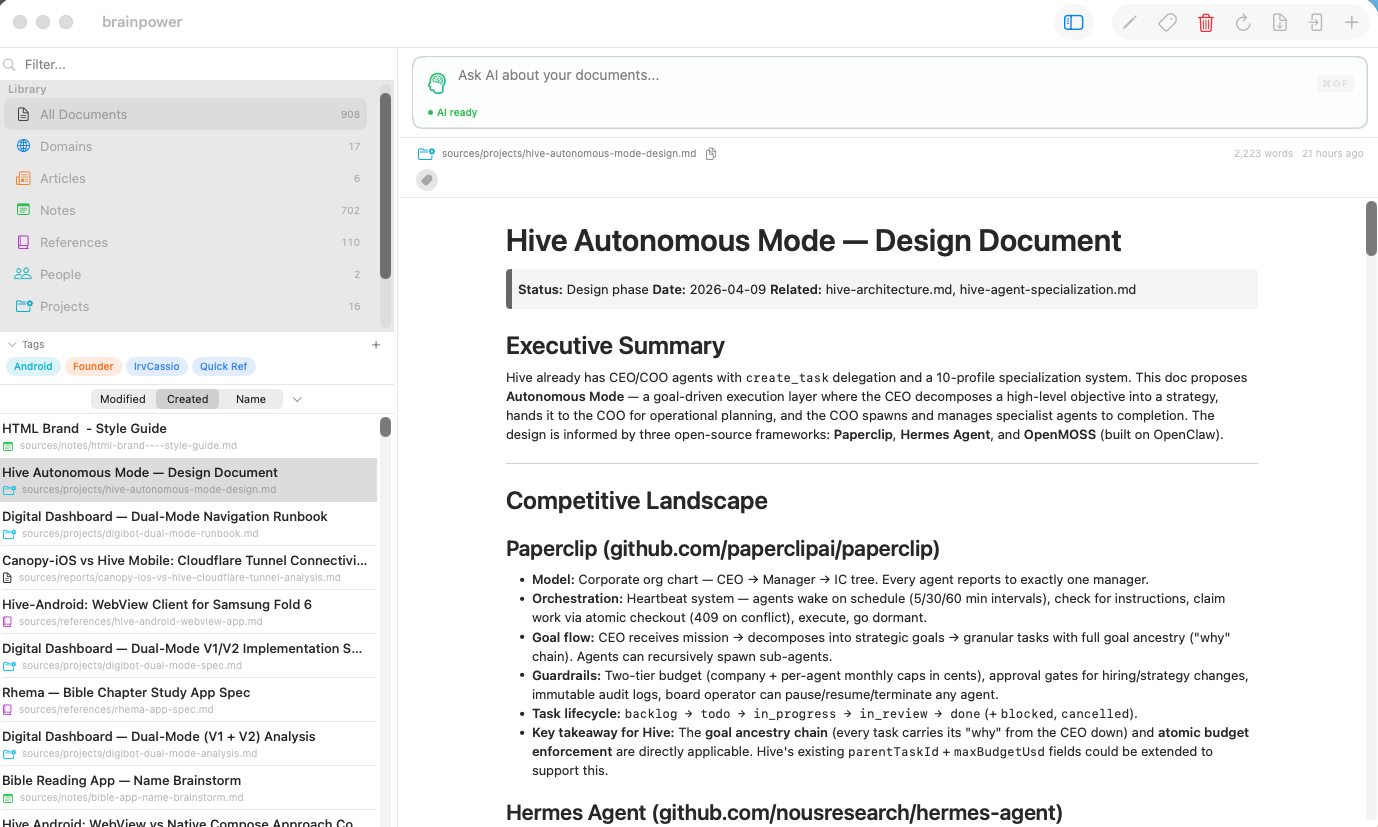Toggle the sidebar panel icon
The image size is (1378, 827).
[1074, 22]
